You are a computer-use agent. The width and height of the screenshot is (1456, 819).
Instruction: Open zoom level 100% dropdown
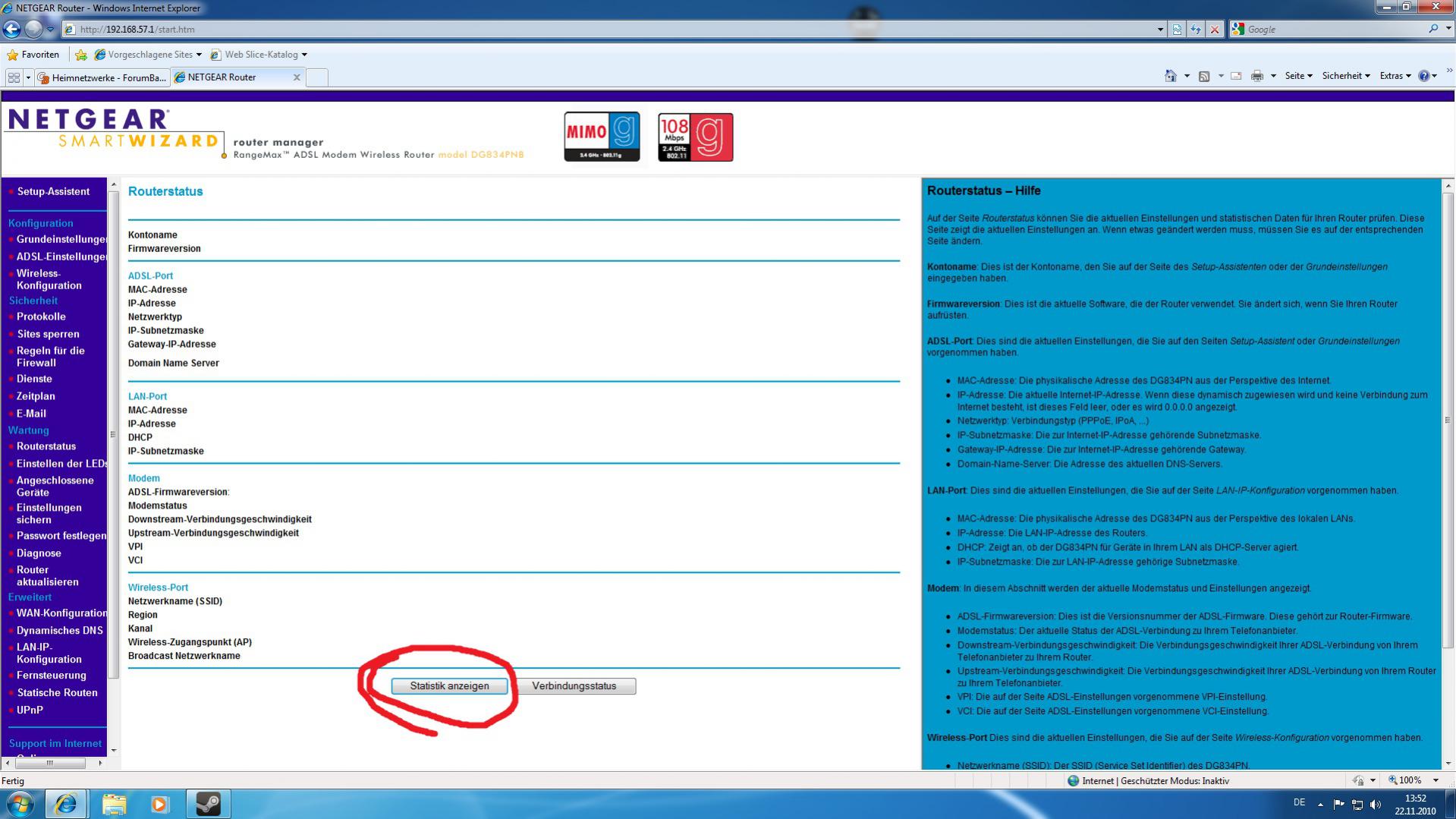click(1436, 780)
